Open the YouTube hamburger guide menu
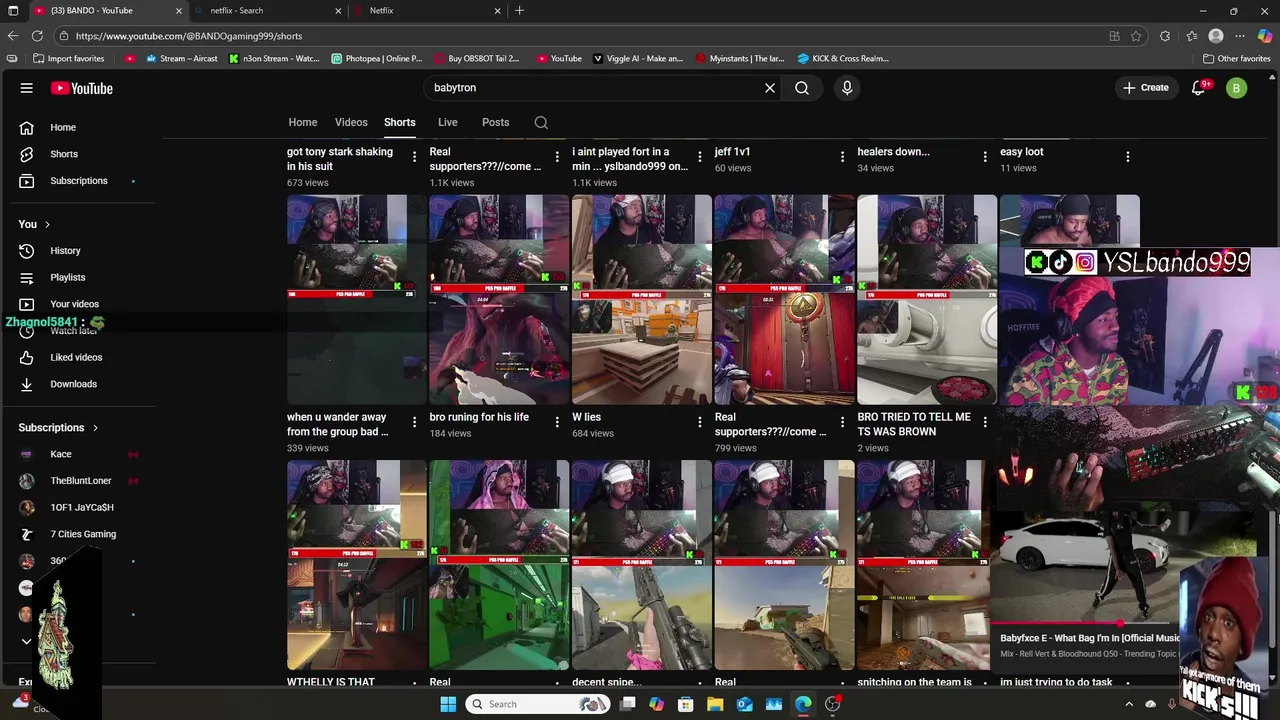Image resolution: width=1280 pixels, height=720 pixels. coord(27,88)
